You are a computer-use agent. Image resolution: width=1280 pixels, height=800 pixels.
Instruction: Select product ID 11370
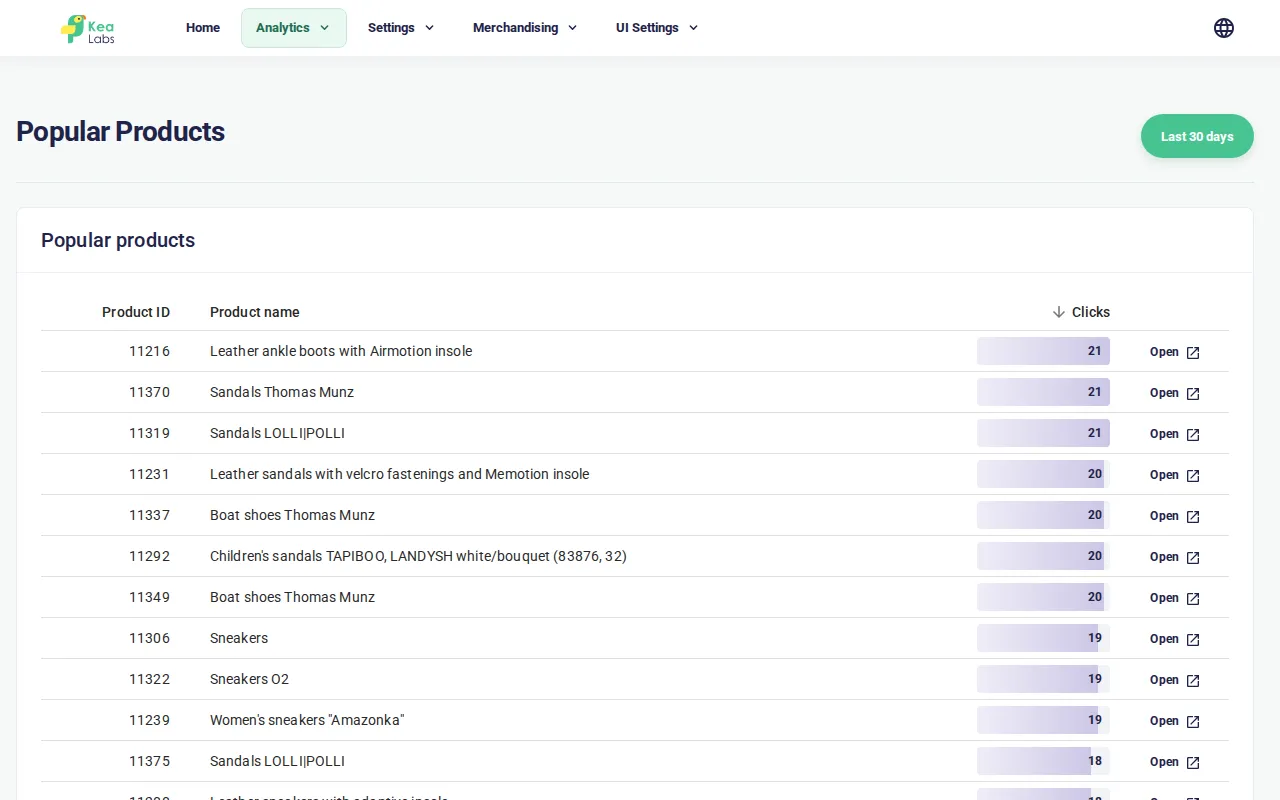point(149,392)
